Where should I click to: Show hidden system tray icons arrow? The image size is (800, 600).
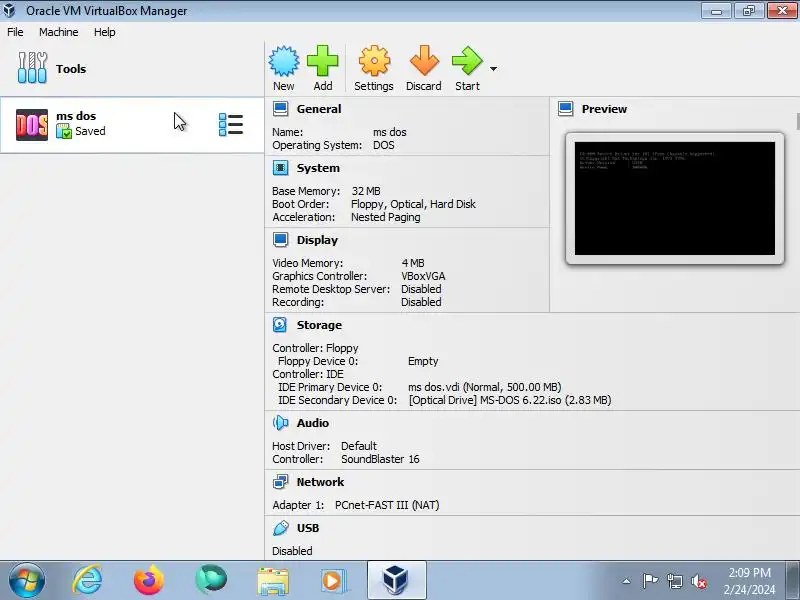(x=627, y=581)
